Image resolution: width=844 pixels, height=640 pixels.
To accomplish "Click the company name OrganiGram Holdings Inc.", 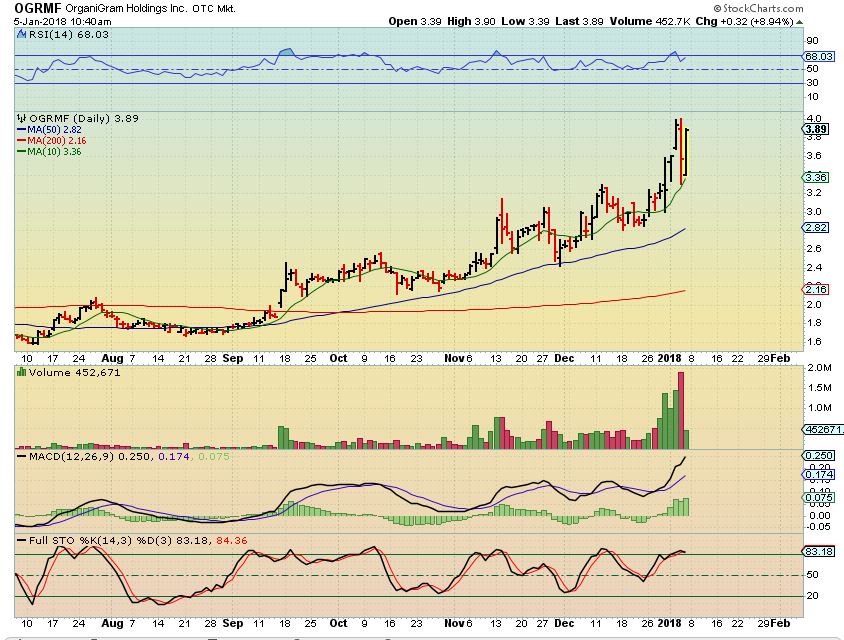I will [127, 9].
